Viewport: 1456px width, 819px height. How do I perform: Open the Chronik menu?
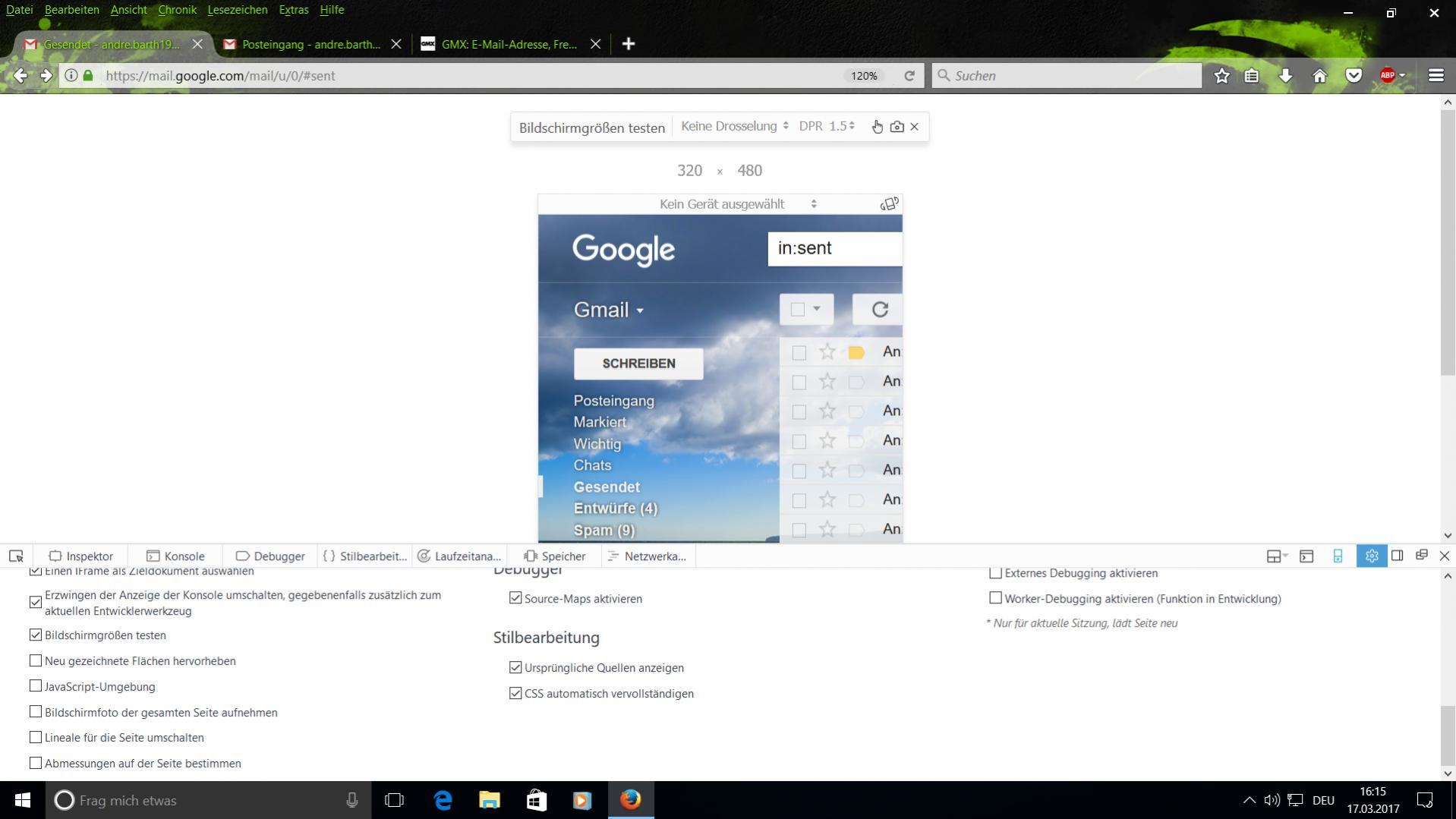pos(177,10)
